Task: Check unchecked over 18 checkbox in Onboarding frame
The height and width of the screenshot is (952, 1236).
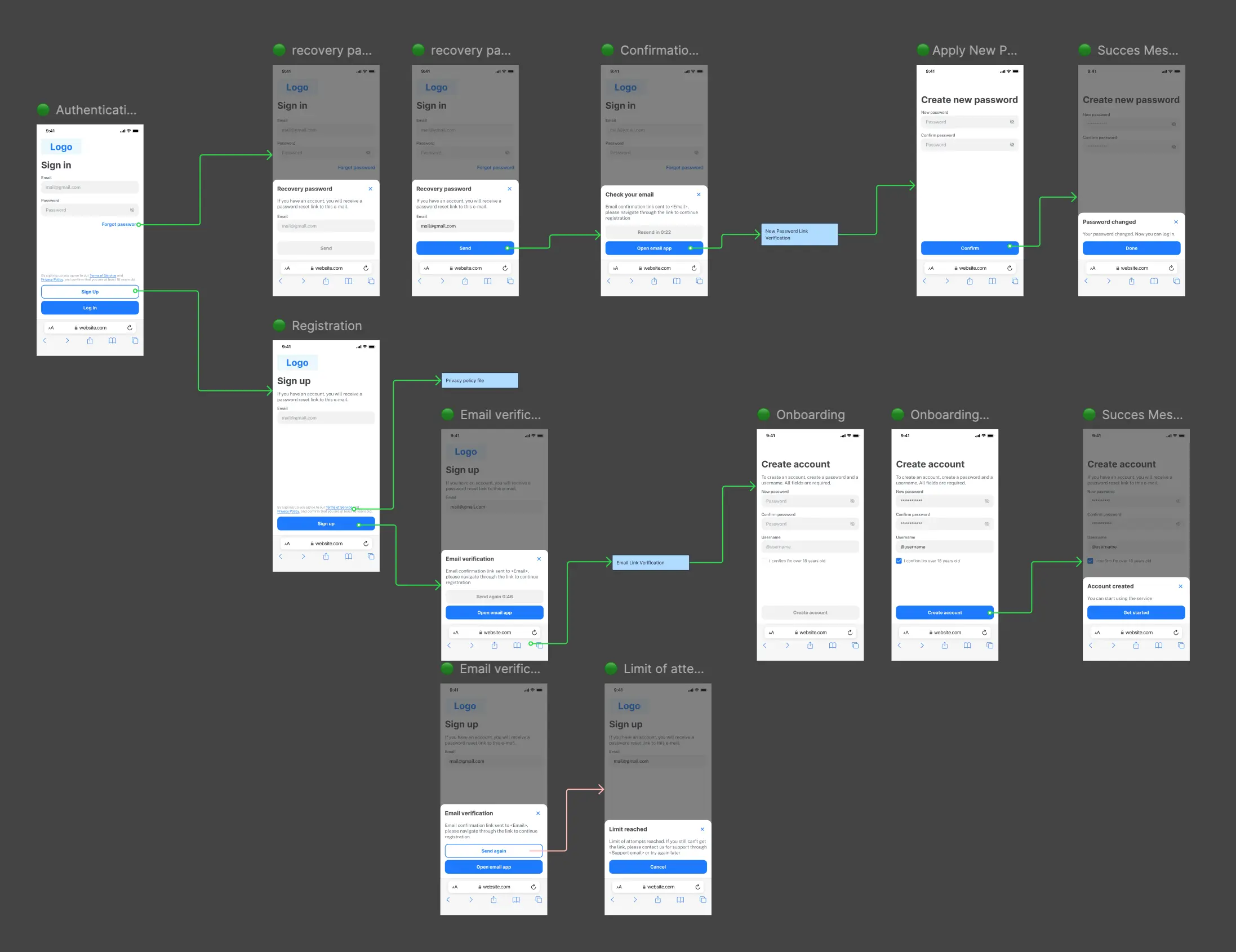Action: pos(764,561)
